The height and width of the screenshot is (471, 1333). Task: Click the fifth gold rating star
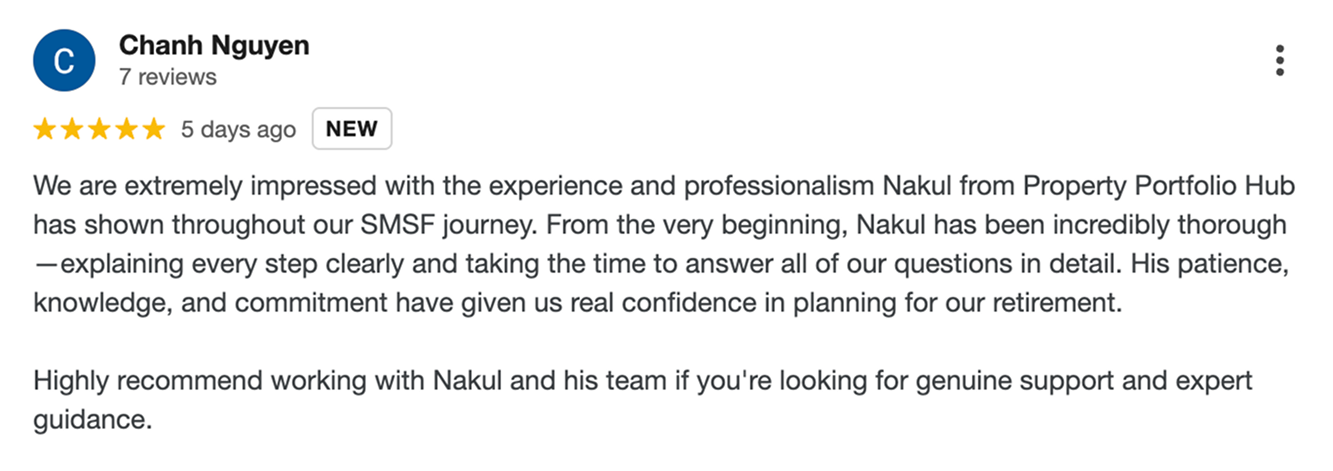(153, 129)
